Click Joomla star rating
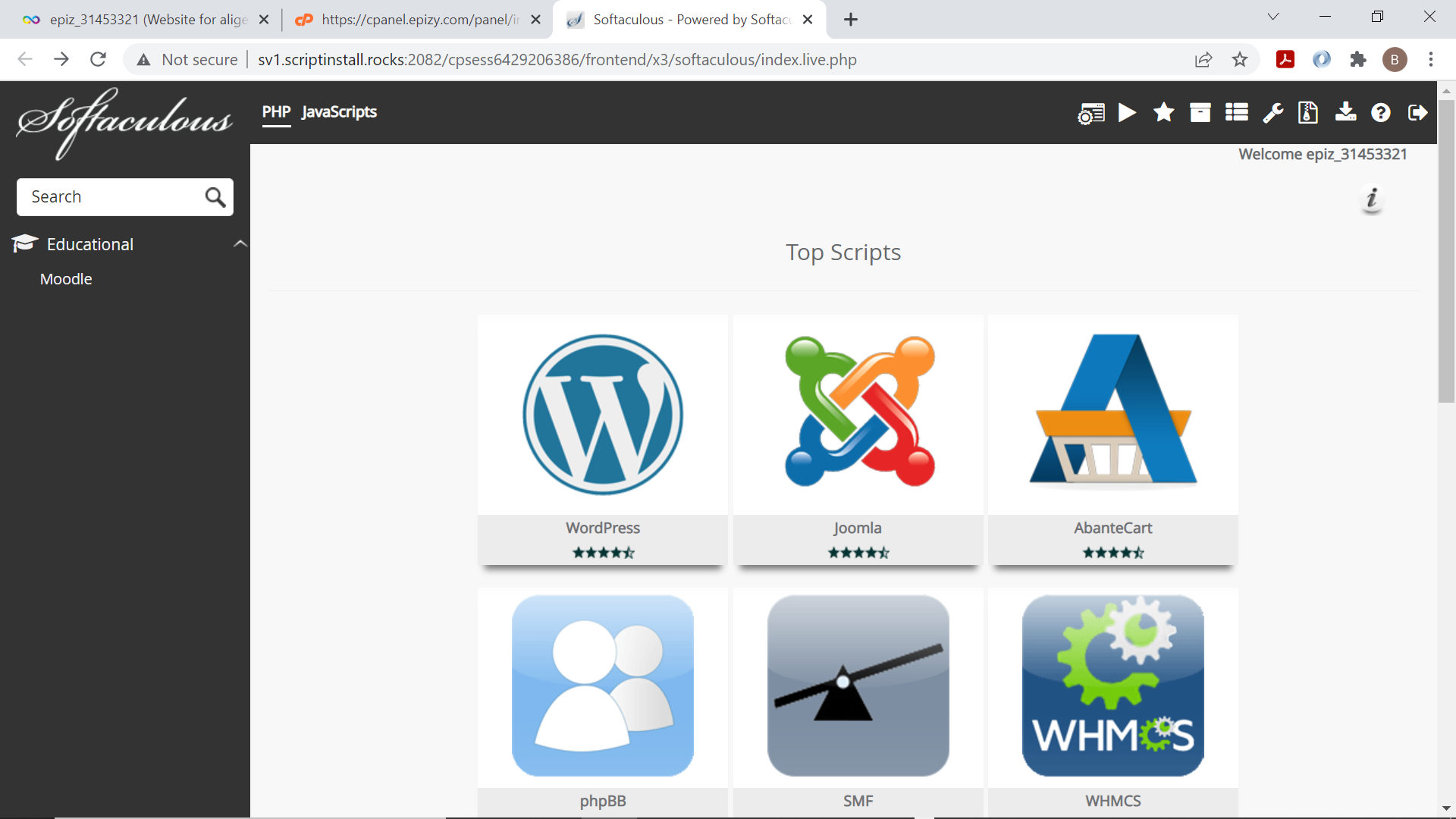 (x=858, y=553)
